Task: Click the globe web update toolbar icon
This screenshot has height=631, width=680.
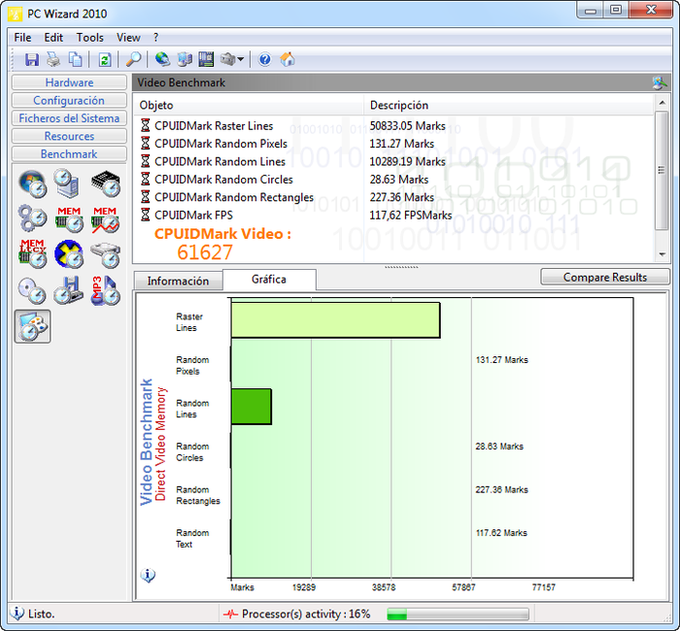Action: click(x=163, y=59)
